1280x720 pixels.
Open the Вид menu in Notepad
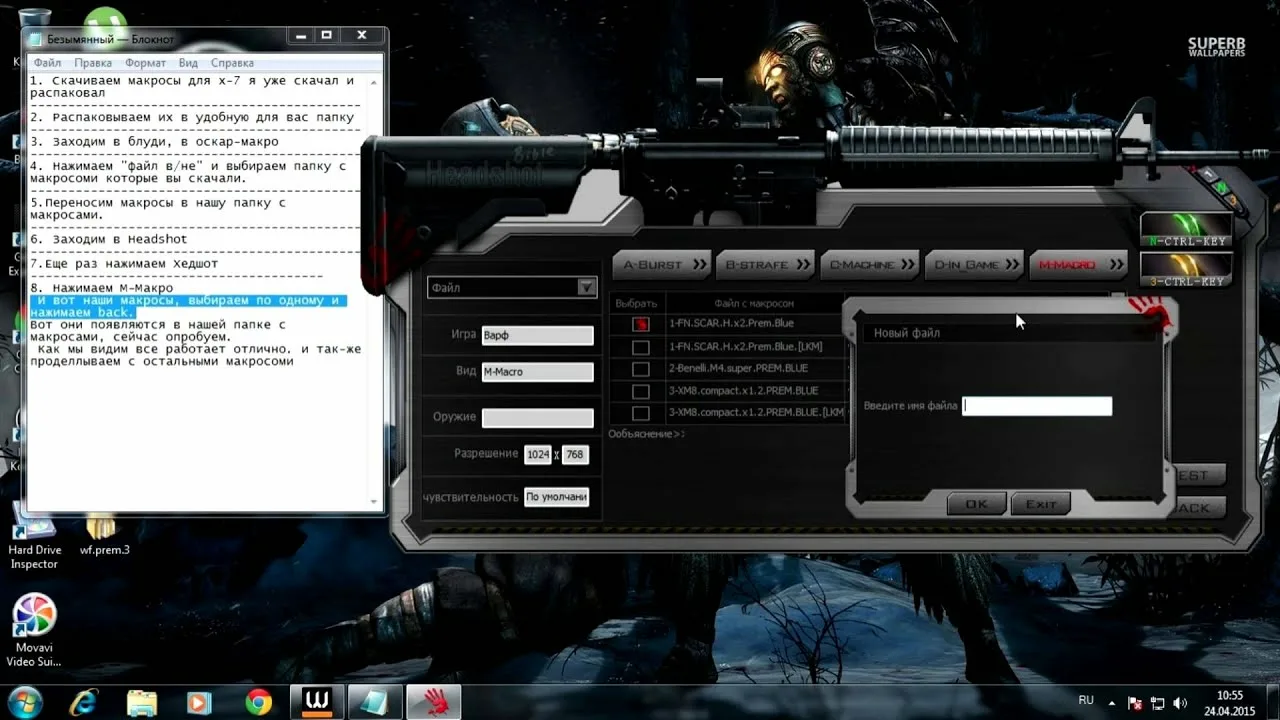188,63
